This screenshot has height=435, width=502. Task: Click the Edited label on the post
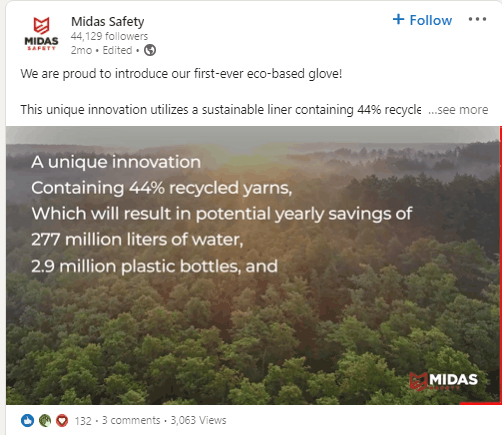coord(117,50)
